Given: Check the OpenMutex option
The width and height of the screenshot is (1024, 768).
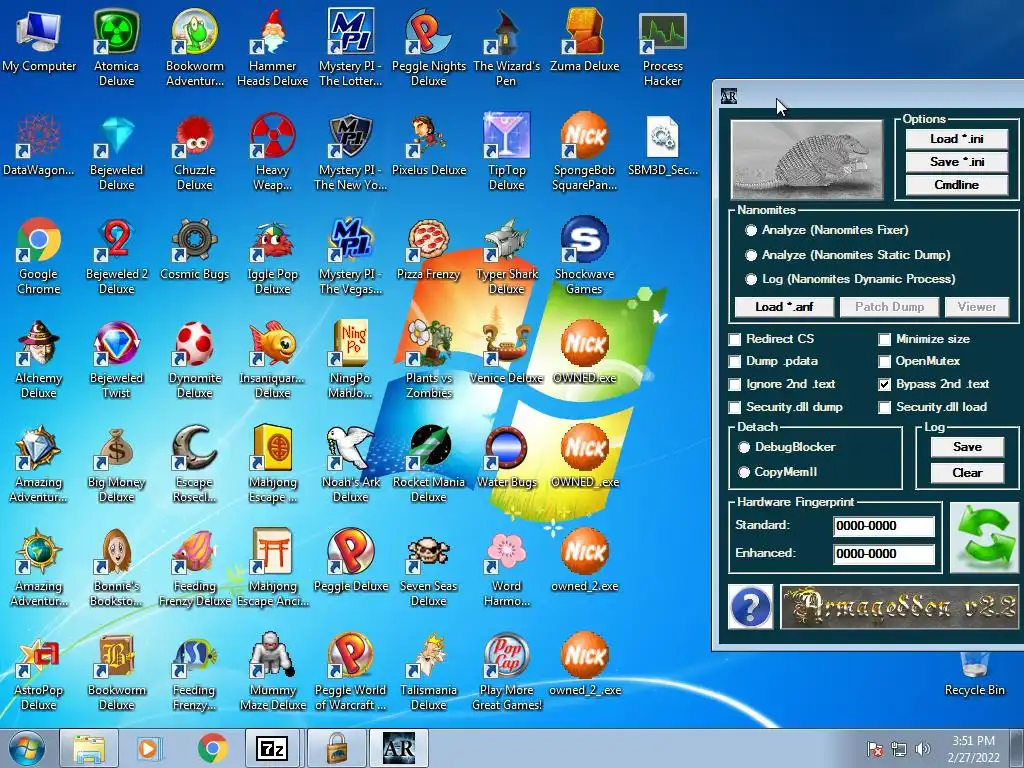Looking at the screenshot, I should tap(885, 362).
